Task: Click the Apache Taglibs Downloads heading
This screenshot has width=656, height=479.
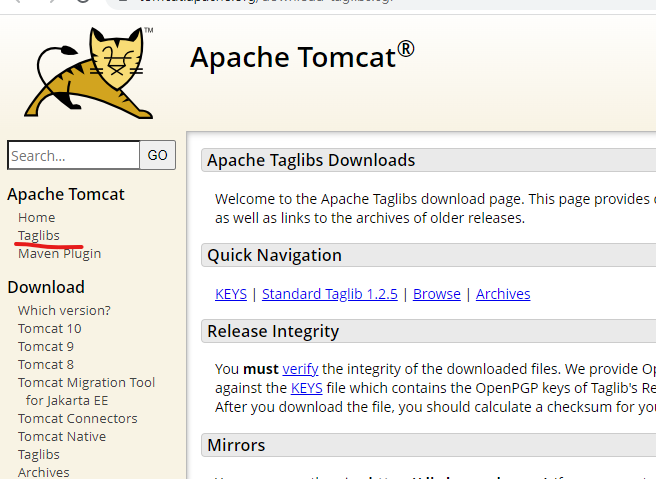Action: (x=311, y=160)
